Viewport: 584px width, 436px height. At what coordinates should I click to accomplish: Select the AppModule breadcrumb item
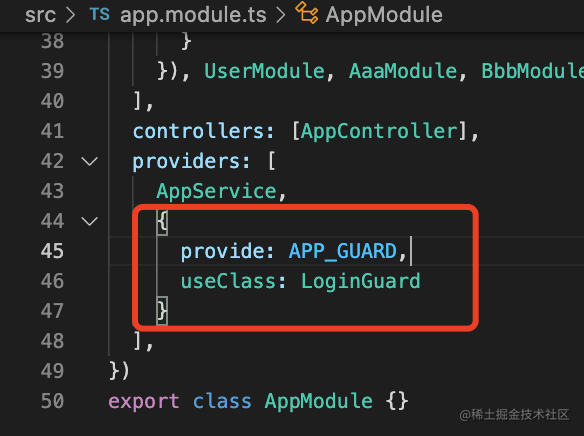pyautogui.click(x=384, y=15)
